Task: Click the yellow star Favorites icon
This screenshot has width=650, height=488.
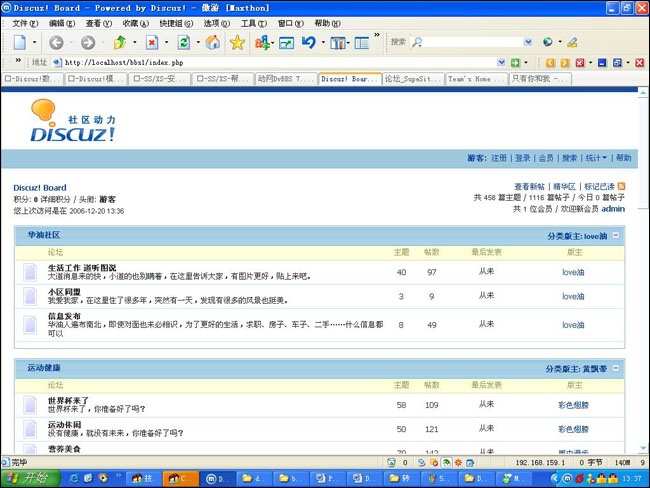Action: tap(237, 42)
